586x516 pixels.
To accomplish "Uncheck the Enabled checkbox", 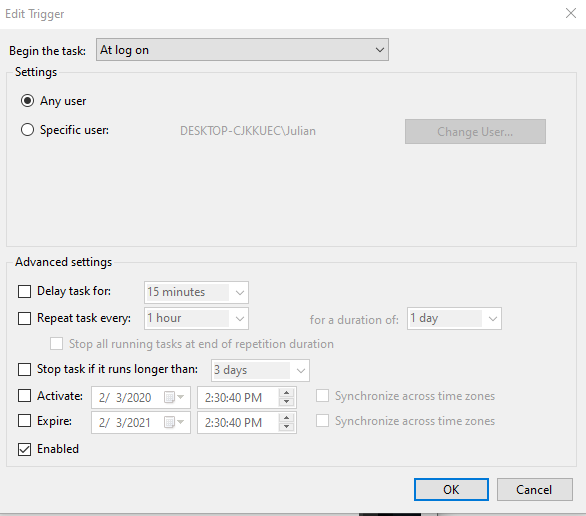I will pyautogui.click(x=25, y=449).
